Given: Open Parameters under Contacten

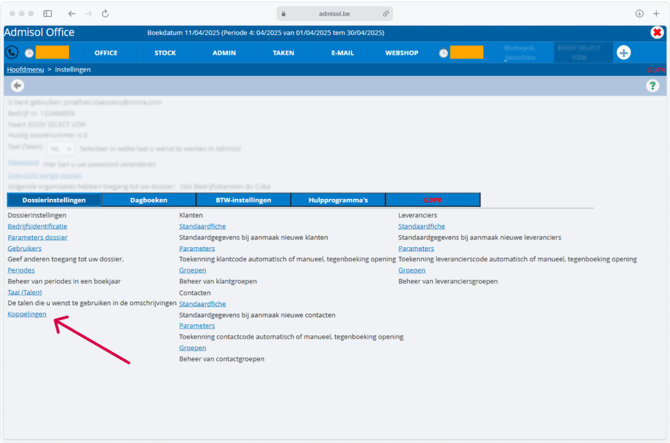Looking at the screenshot, I should (197, 326).
